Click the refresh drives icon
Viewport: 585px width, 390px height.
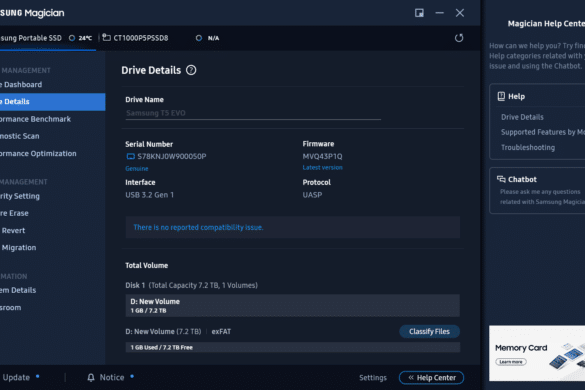click(459, 38)
